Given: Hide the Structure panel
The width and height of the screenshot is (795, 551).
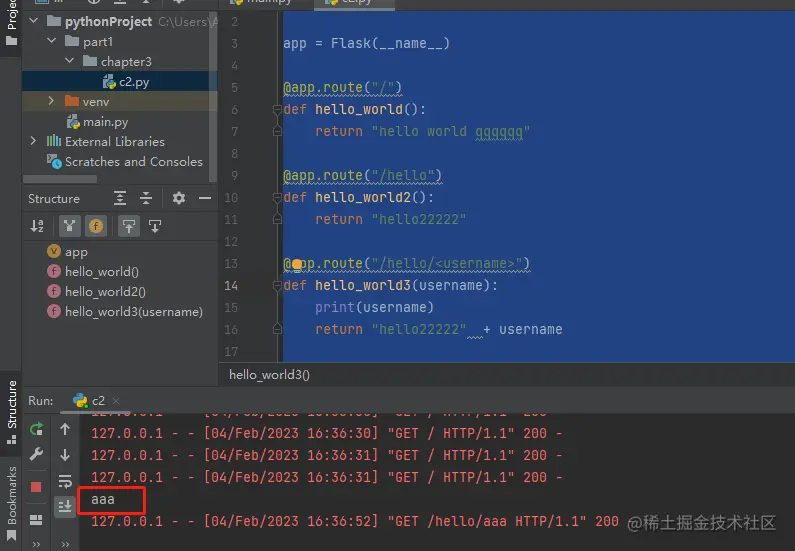Looking at the screenshot, I should (x=205, y=198).
